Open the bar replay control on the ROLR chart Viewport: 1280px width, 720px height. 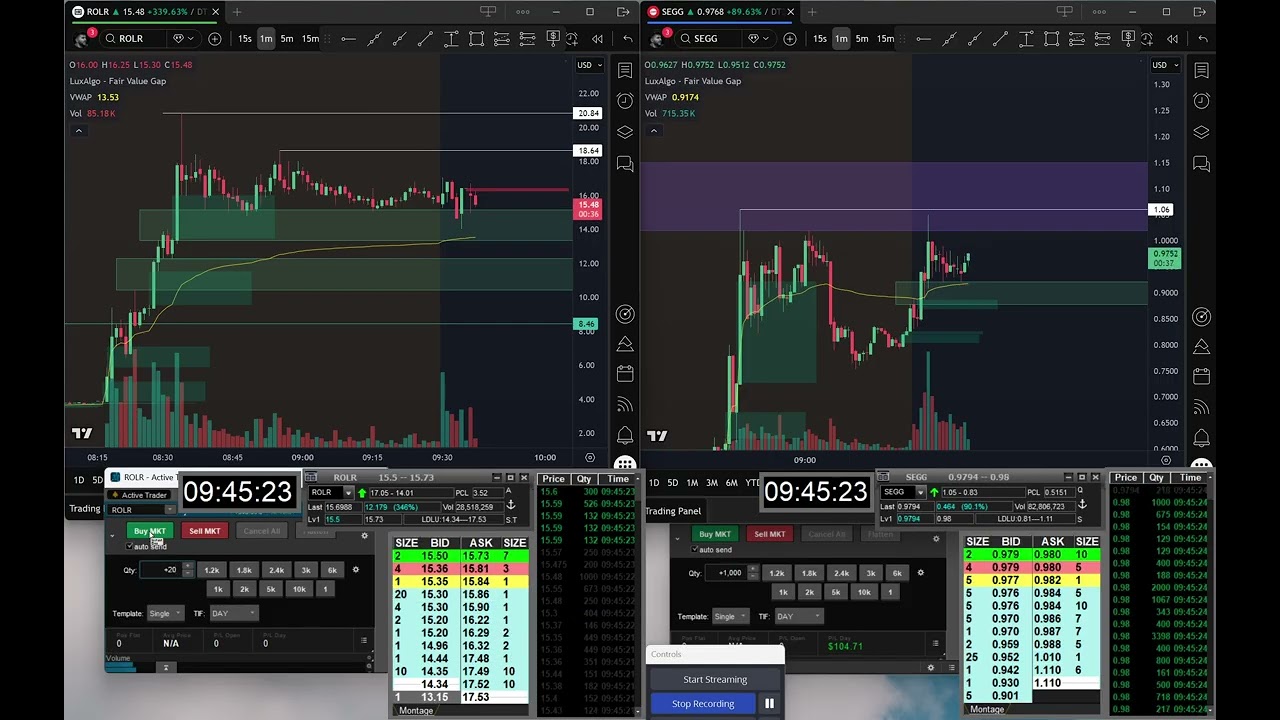pos(597,38)
